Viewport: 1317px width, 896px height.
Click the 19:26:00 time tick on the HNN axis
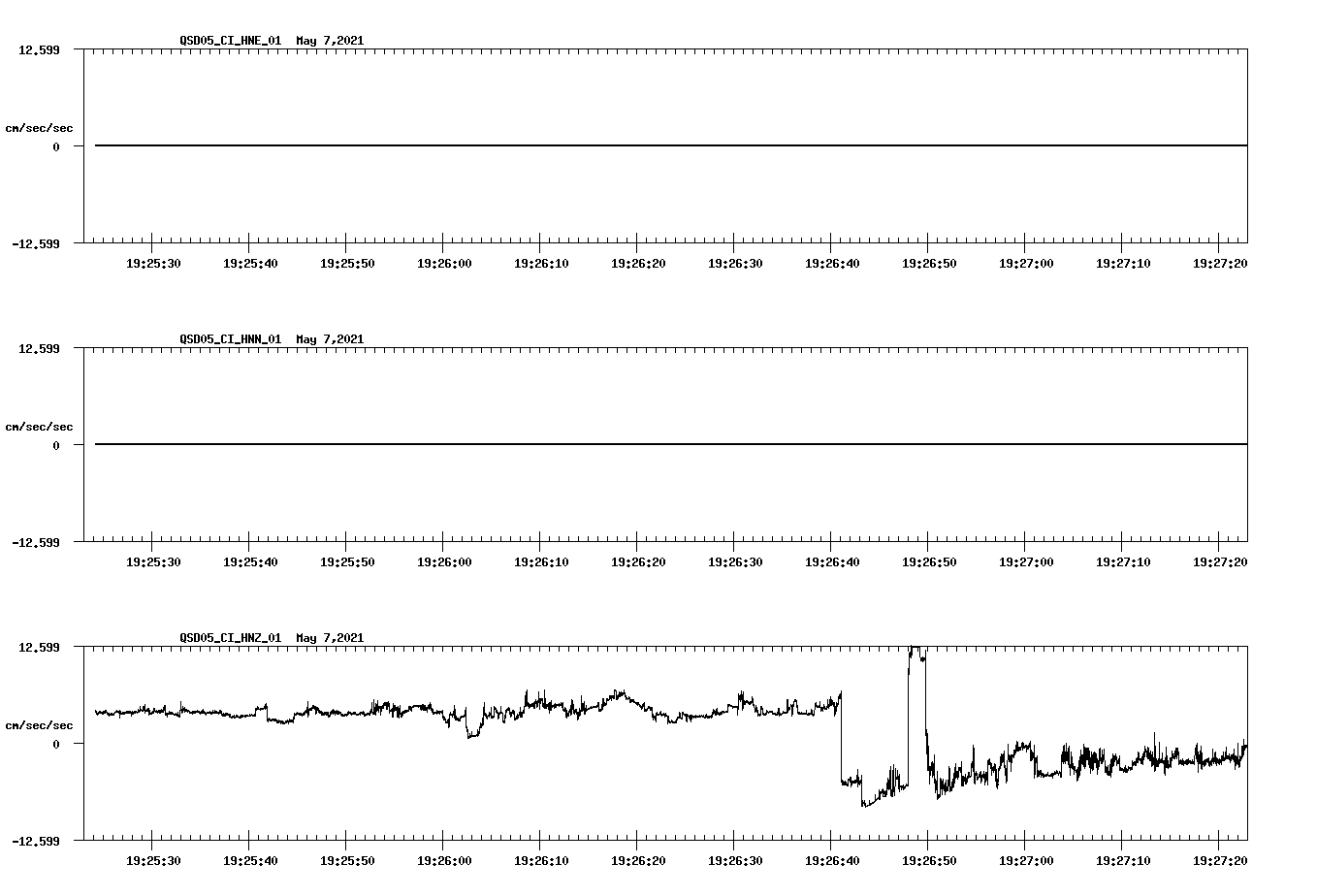click(x=443, y=560)
